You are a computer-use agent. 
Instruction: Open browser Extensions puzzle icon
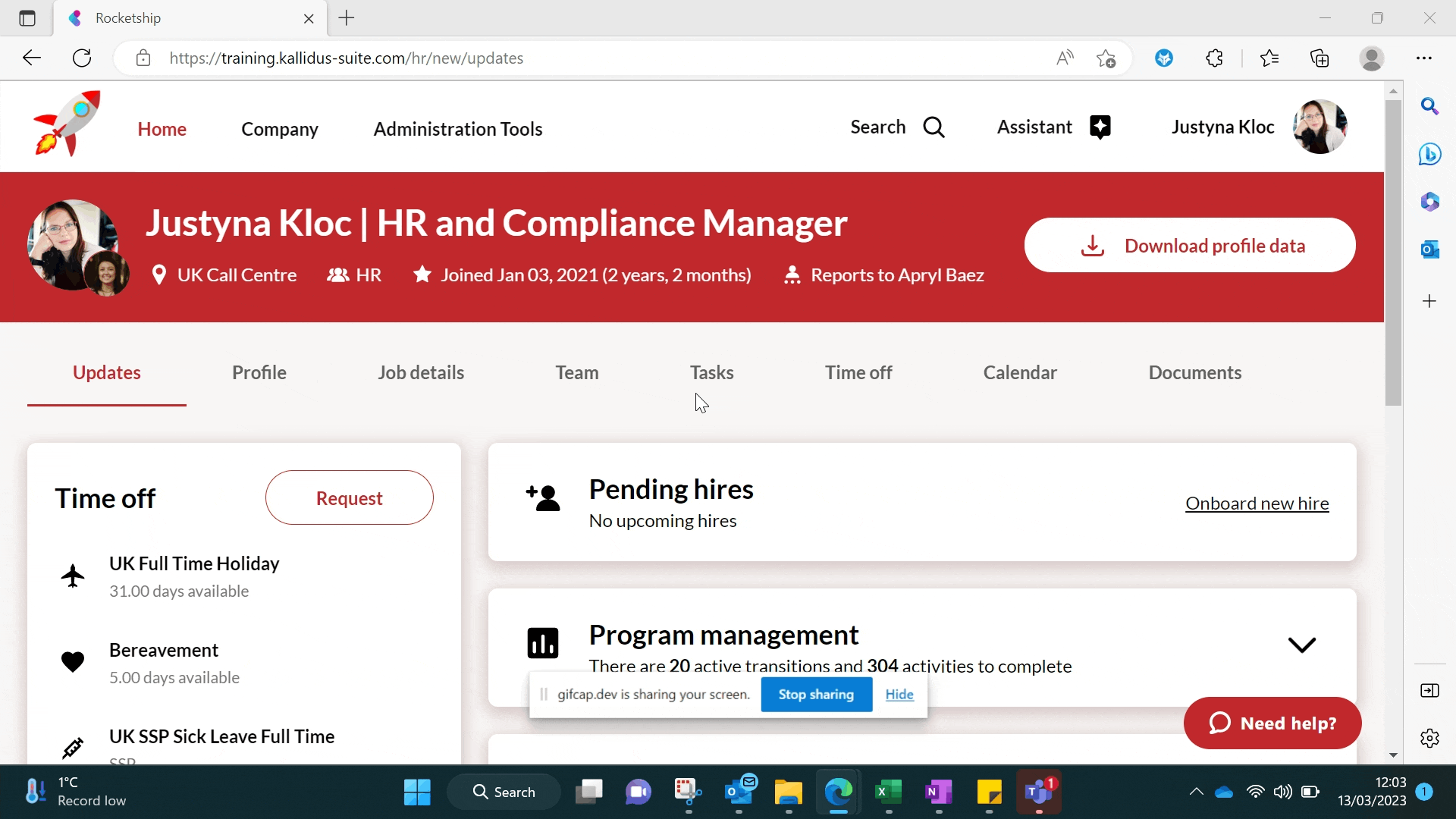(x=1215, y=58)
